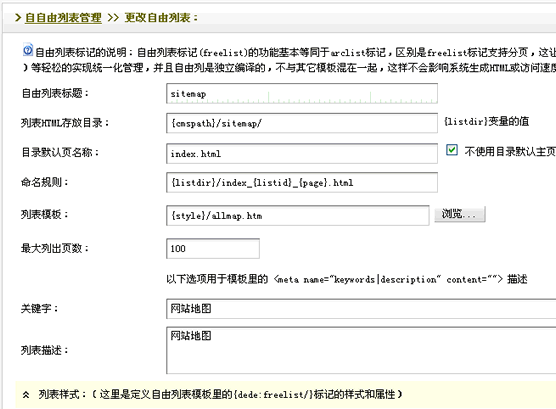Image resolution: width=556 pixels, height=409 pixels.
Task: Focus the 列表模板 field with allmap.htm
Action: pos(298,216)
